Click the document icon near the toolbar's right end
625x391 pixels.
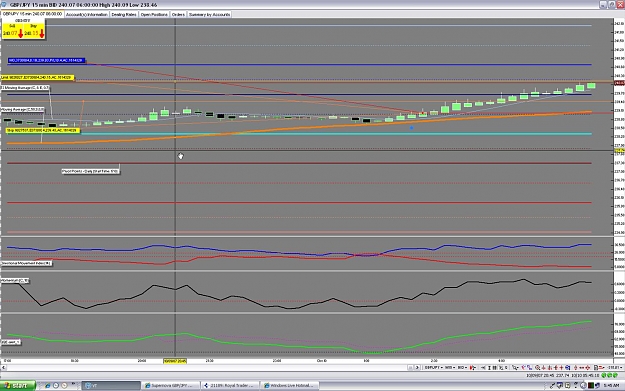(596, 367)
